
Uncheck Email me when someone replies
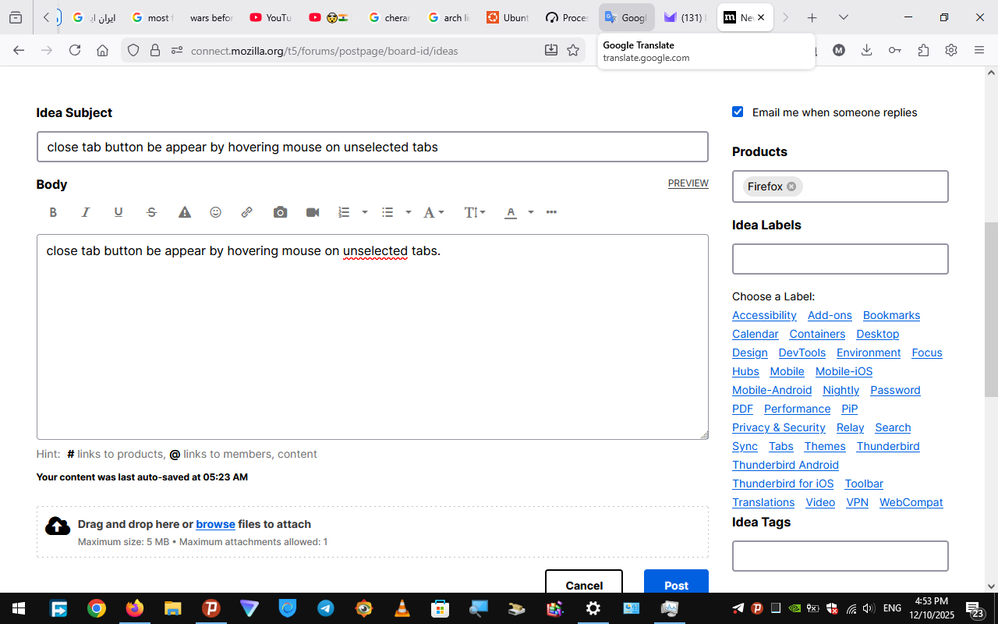tap(738, 112)
